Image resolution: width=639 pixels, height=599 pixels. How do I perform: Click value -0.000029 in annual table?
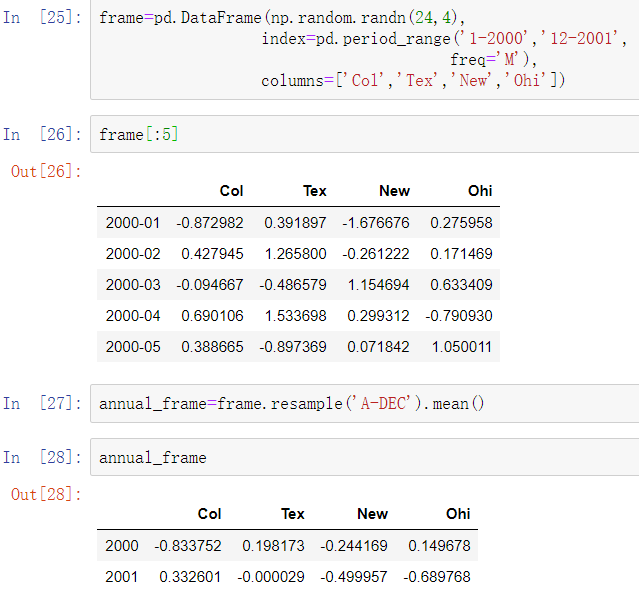pyautogui.click(x=271, y=577)
